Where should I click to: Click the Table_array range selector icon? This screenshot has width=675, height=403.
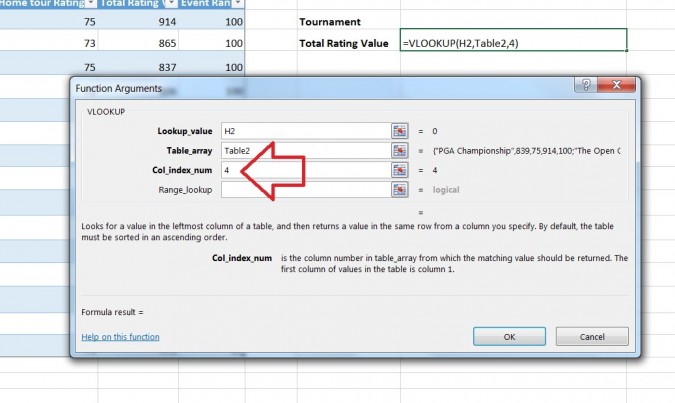click(399, 150)
